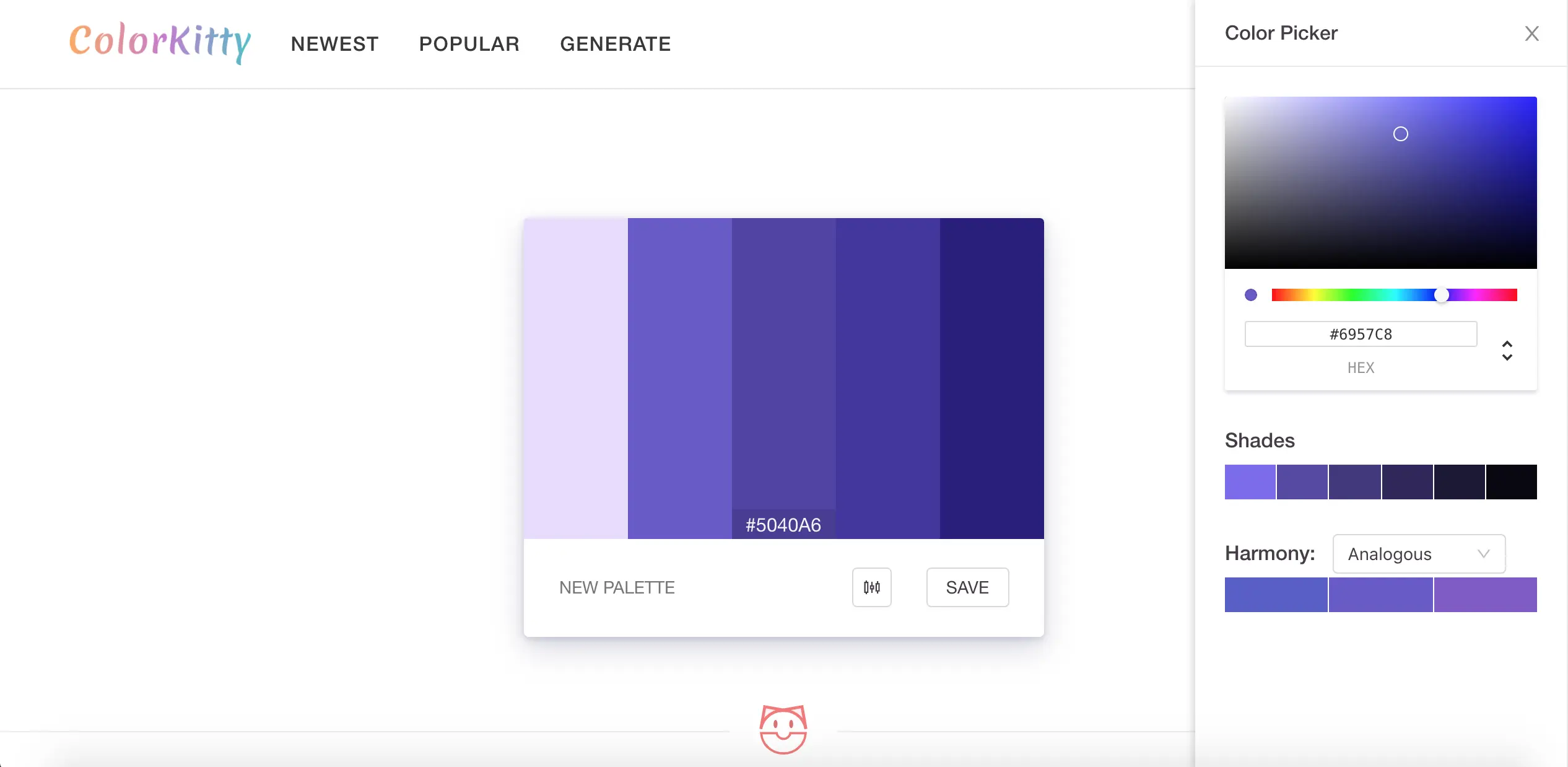Switch to the POPULAR section
The height and width of the screenshot is (767, 1568).
(x=469, y=43)
